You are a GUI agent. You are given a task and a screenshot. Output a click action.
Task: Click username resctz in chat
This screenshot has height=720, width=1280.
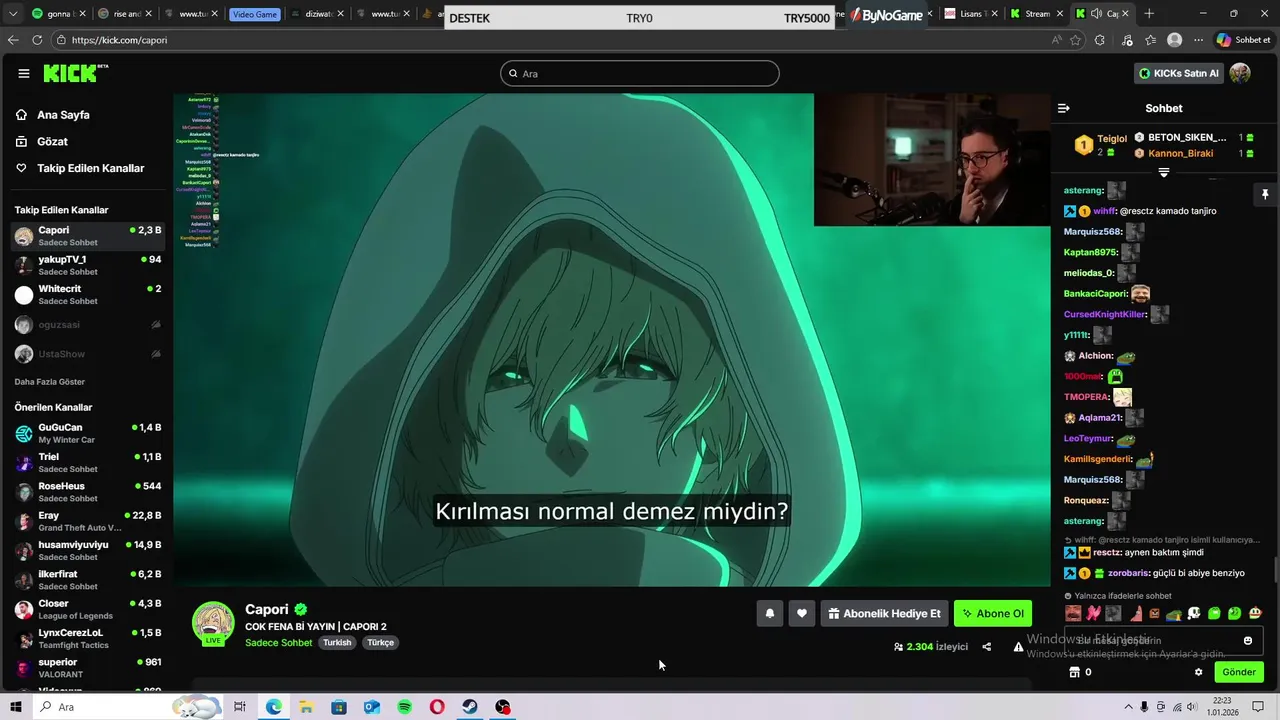click(x=1107, y=552)
